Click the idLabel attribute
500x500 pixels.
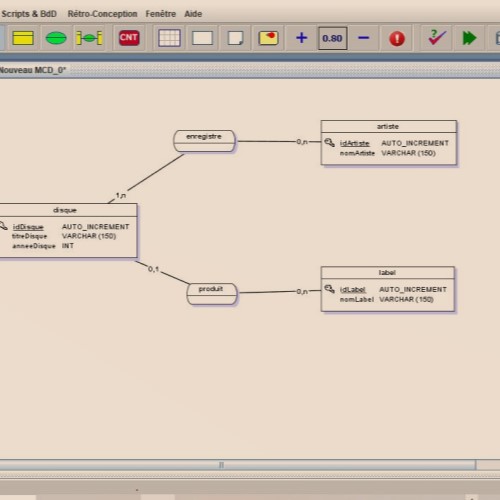click(x=353, y=290)
